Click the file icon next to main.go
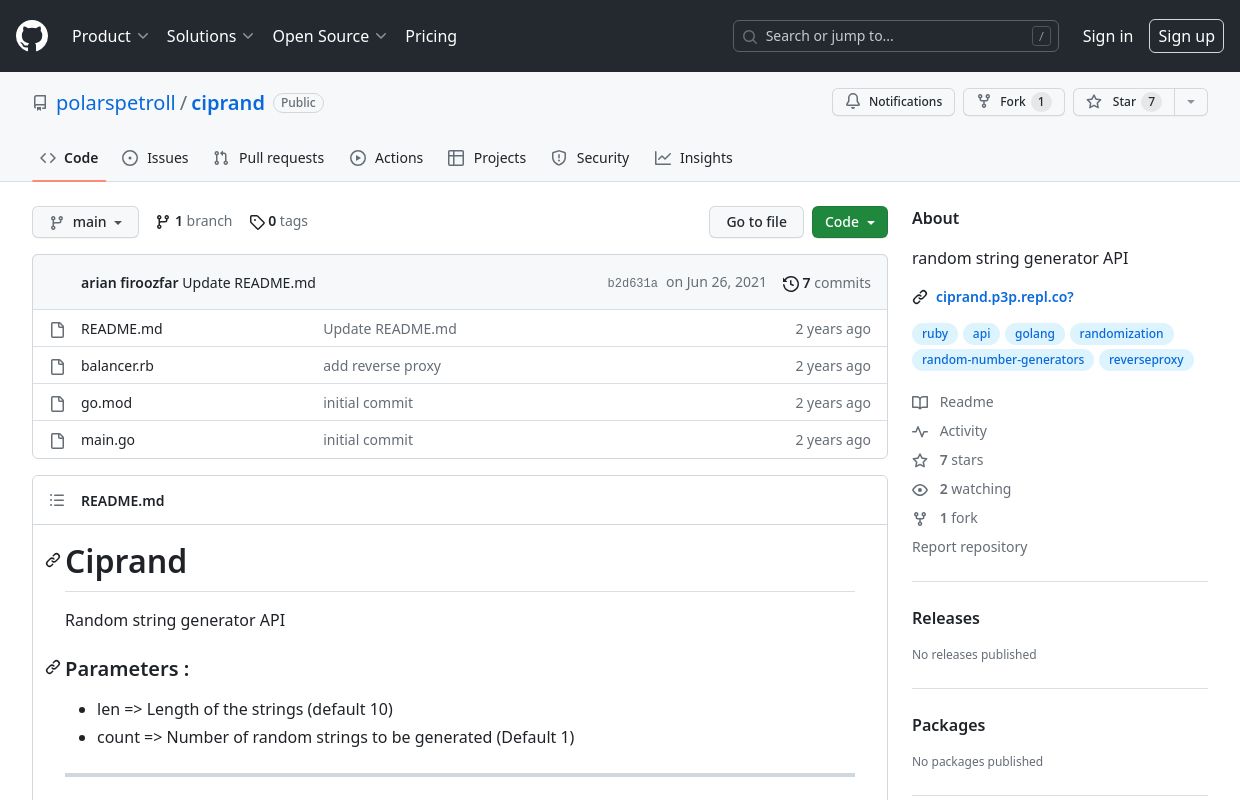1240x800 pixels. [58, 440]
